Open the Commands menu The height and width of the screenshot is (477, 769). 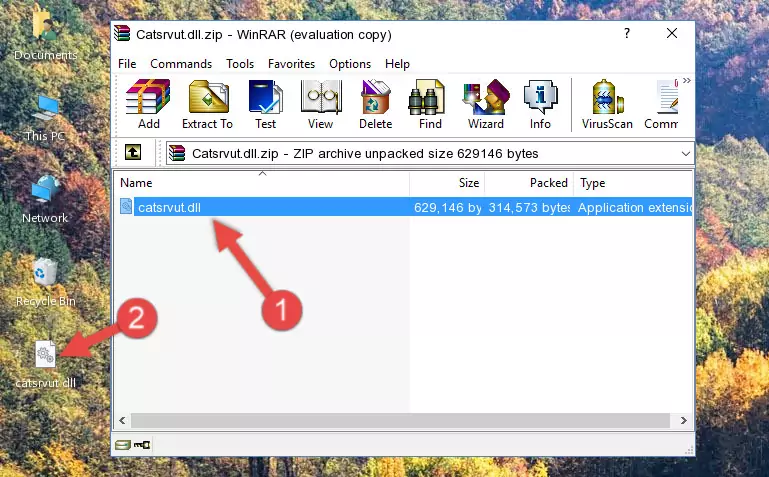[181, 64]
